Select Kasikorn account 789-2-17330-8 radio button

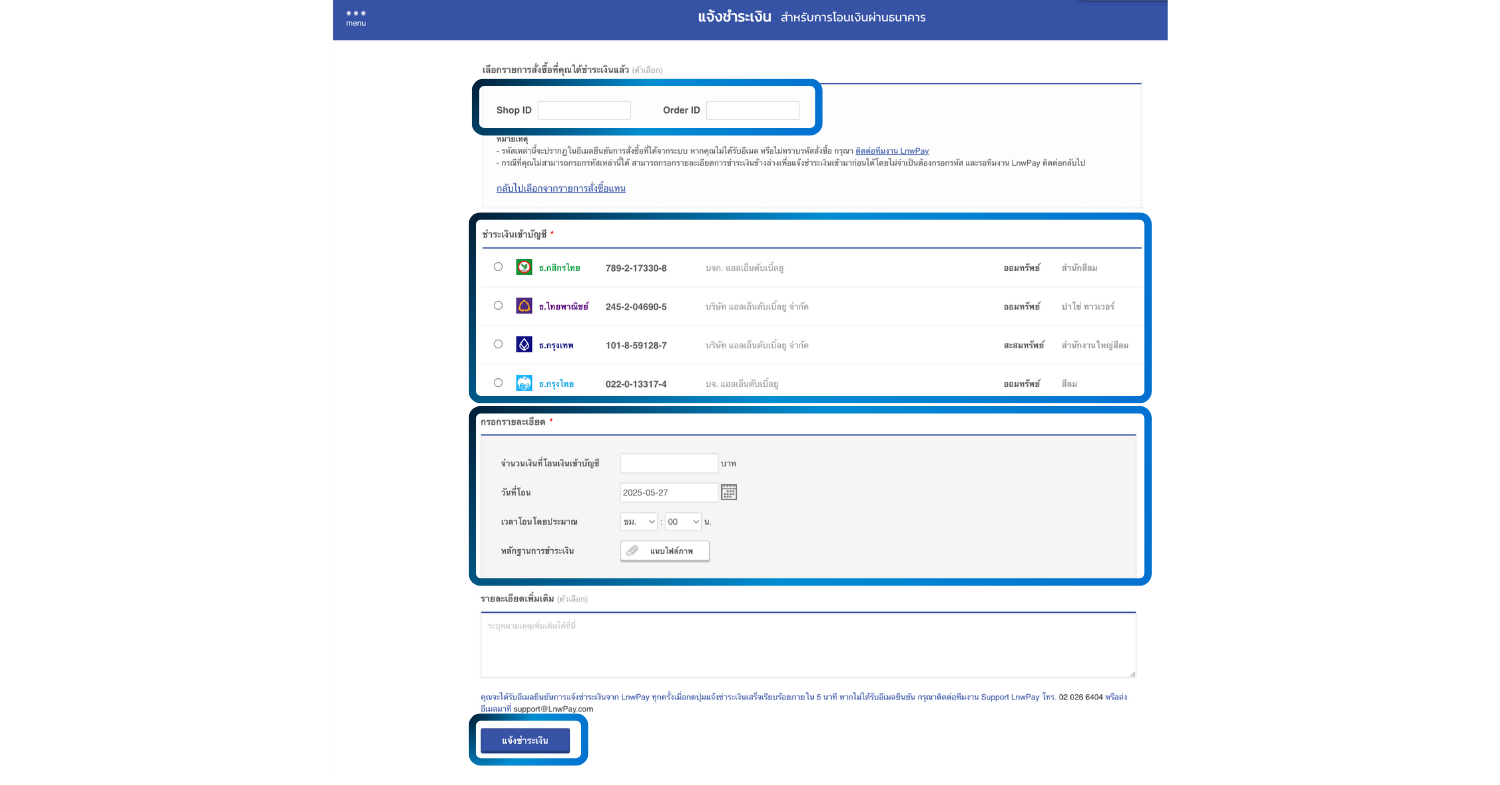[x=498, y=267]
